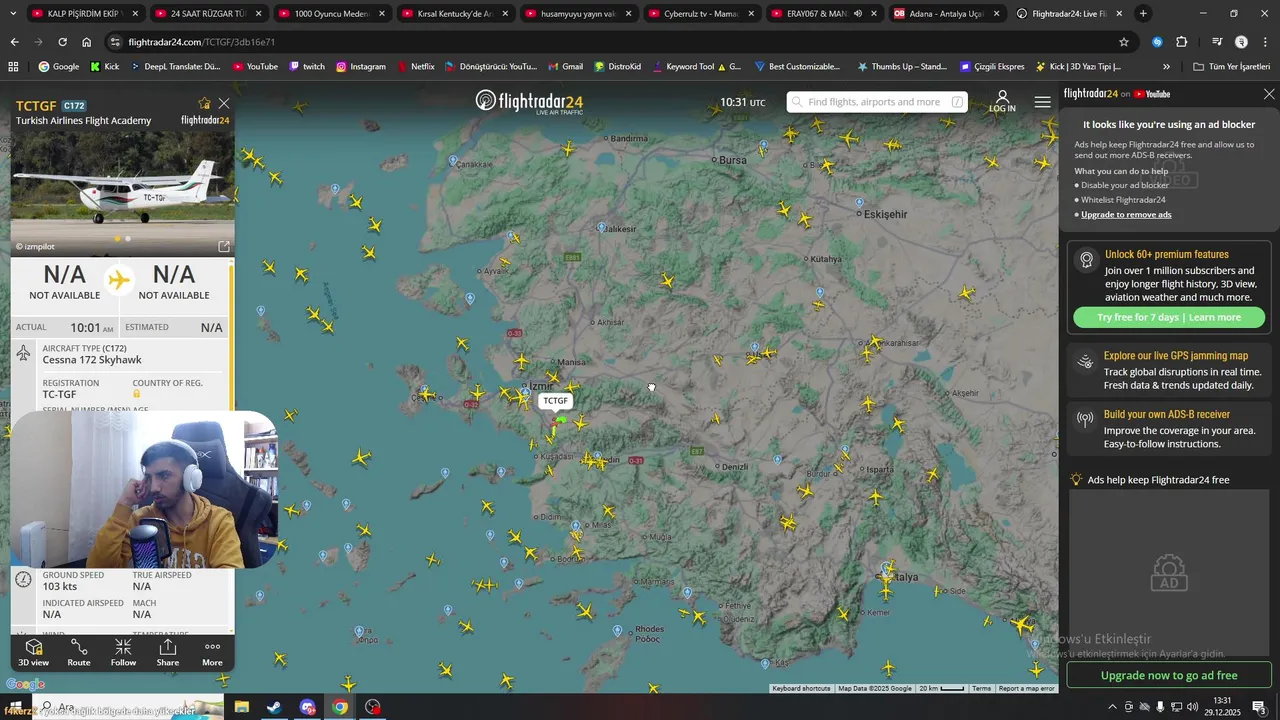Screen dimensions: 1280x720
Task: Open the 3D view for TCTGF
Action: point(33,652)
